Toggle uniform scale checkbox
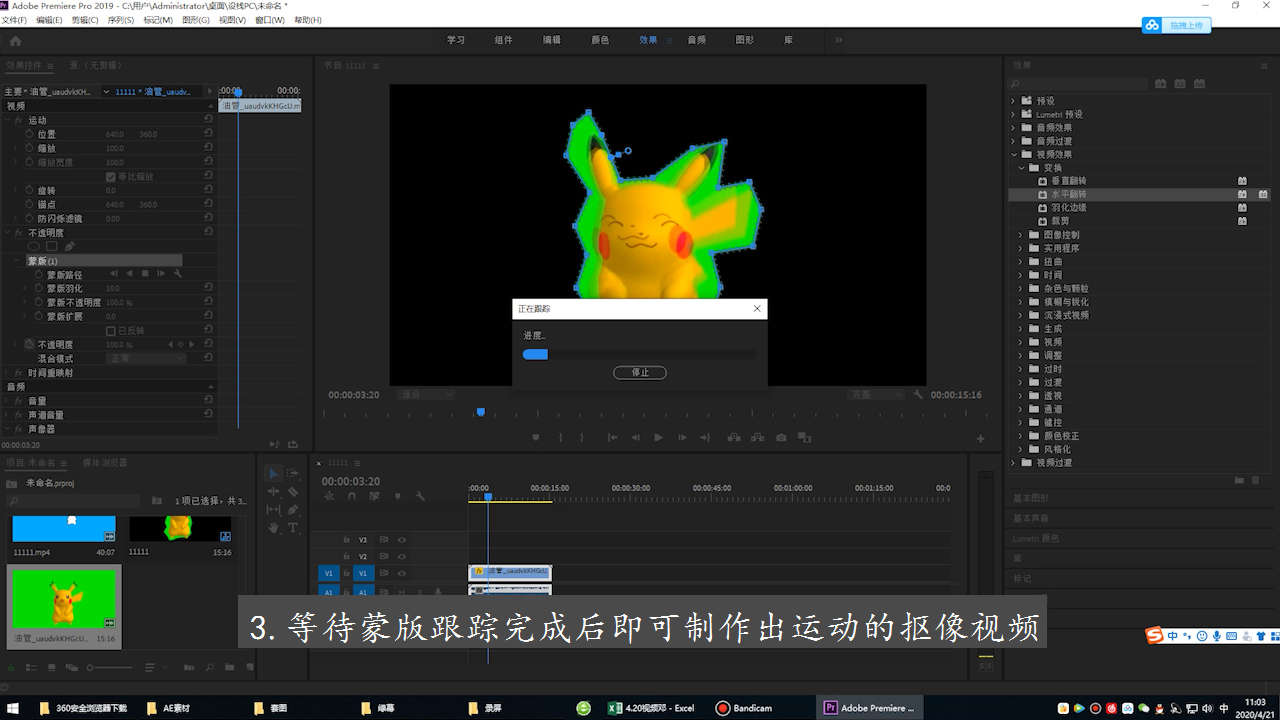1280x720 pixels. [x=111, y=176]
